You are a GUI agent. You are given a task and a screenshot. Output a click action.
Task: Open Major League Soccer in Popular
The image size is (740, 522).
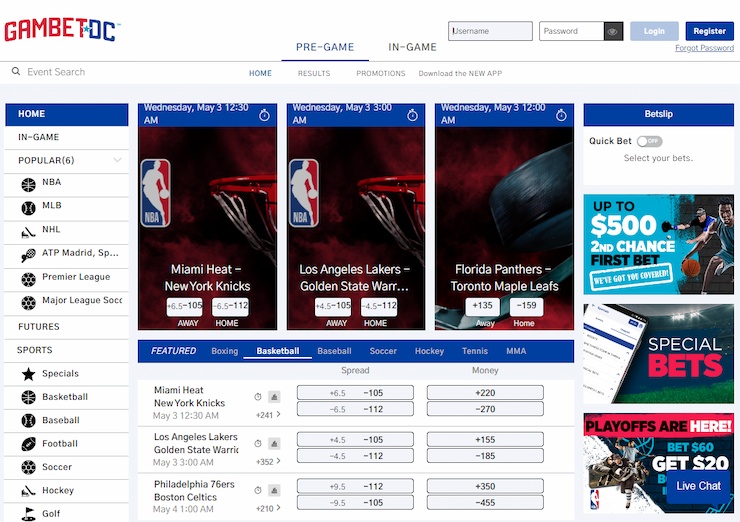coord(67,302)
